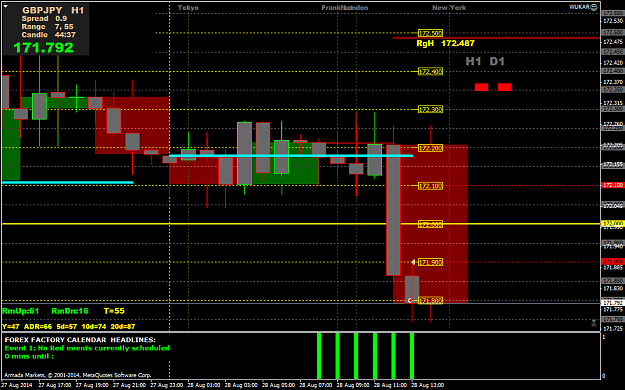Click the yellow-boxed 172.100 level label on chart
Image resolution: width=625 pixels, height=390 pixels.
pos(430,186)
